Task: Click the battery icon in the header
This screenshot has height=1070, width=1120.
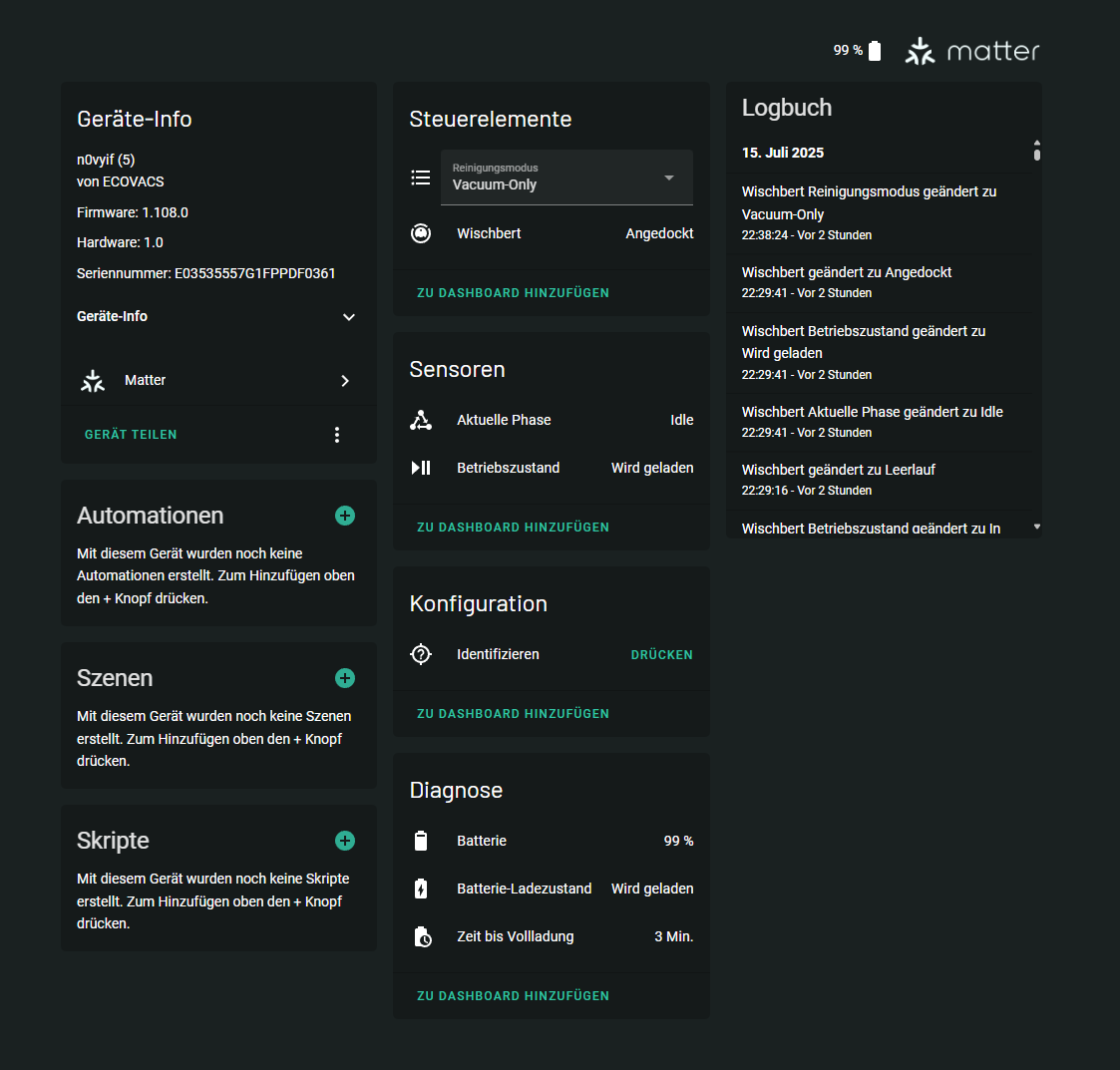Action: point(875,51)
